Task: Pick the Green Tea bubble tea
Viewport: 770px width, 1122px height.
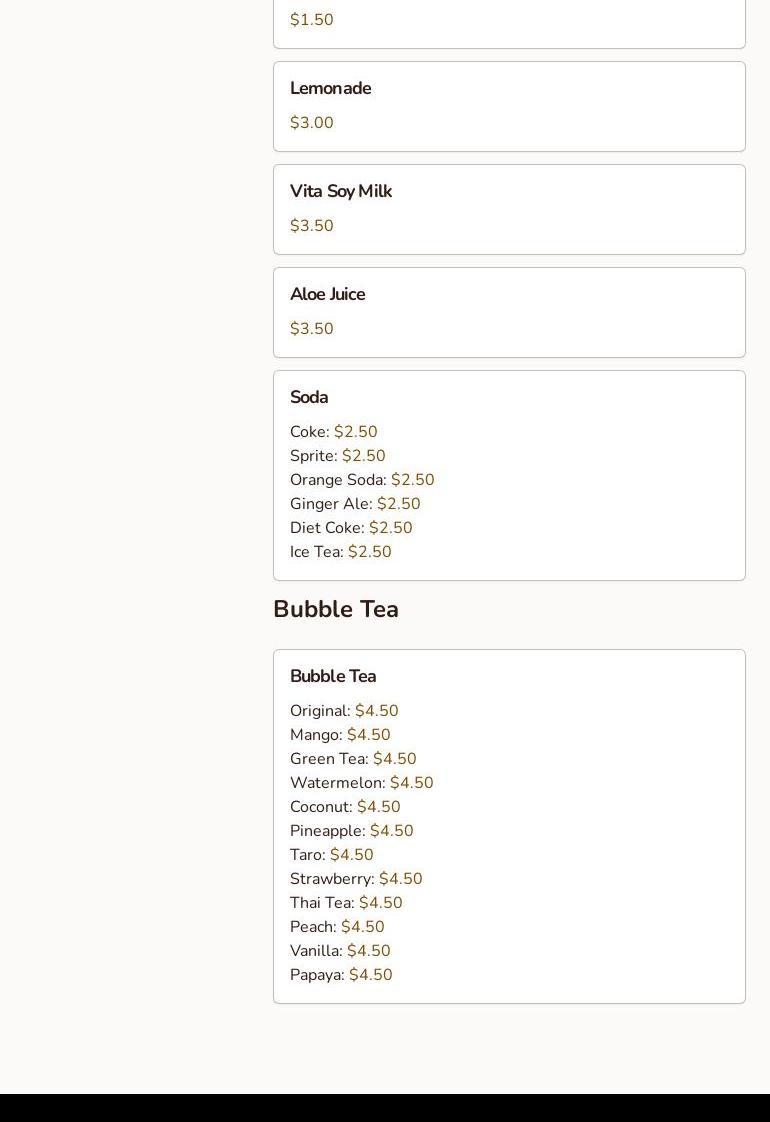Action: [353, 758]
